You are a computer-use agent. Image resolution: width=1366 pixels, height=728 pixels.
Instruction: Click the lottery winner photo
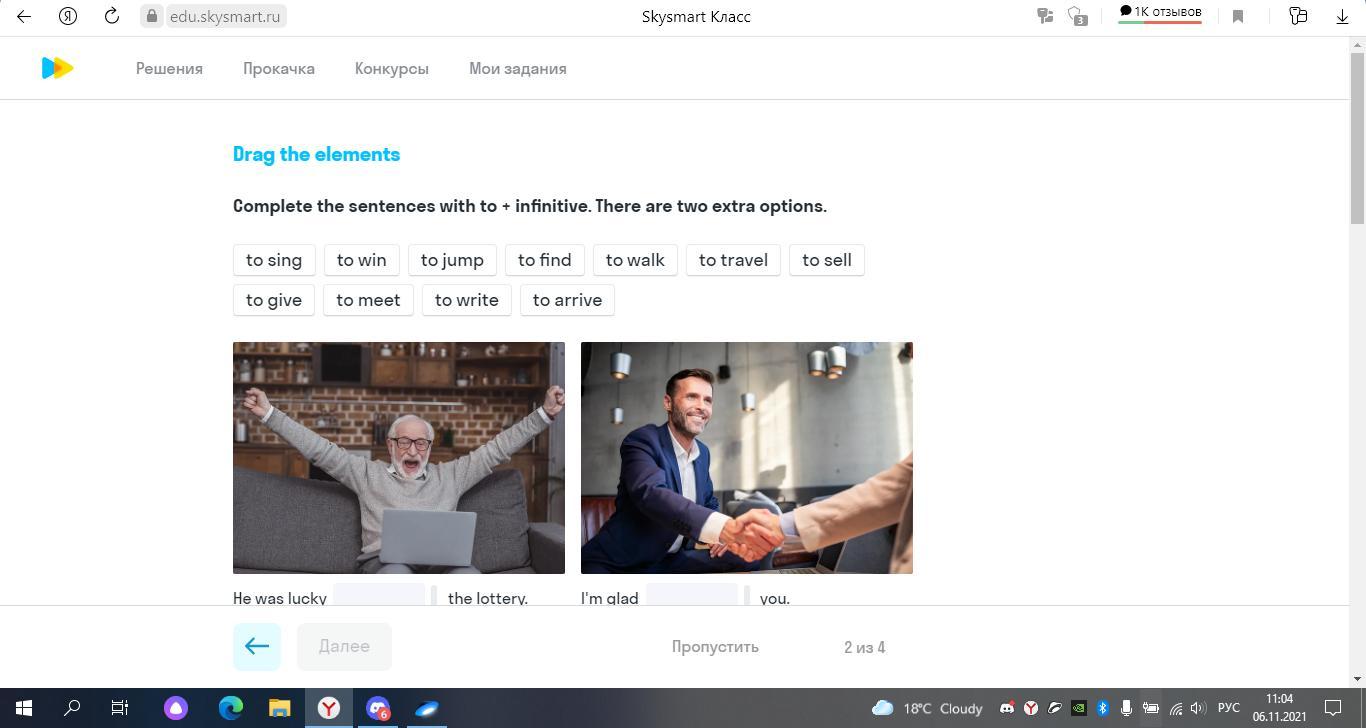click(x=399, y=458)
